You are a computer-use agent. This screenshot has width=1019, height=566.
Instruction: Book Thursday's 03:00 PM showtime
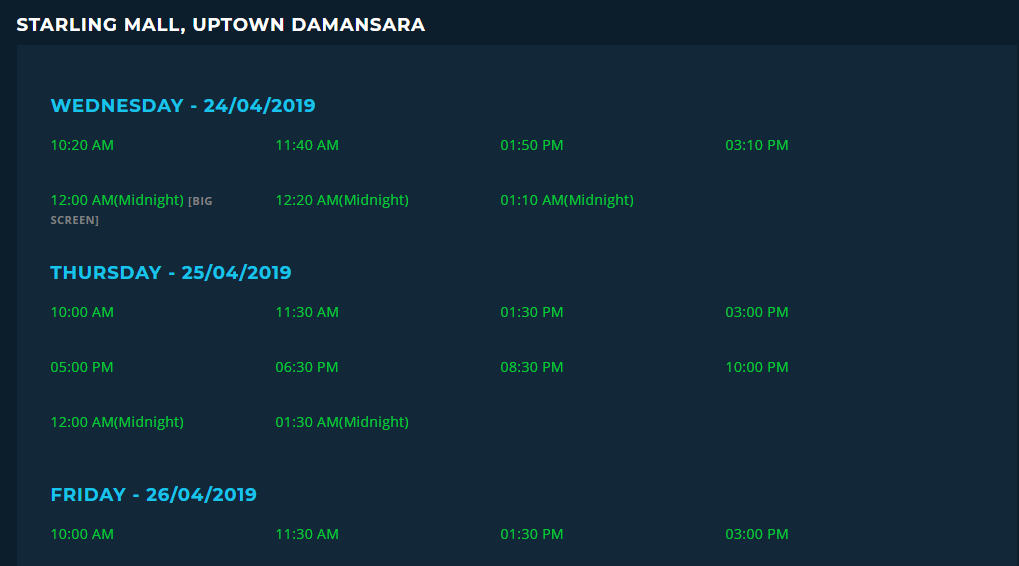(757, 312)
